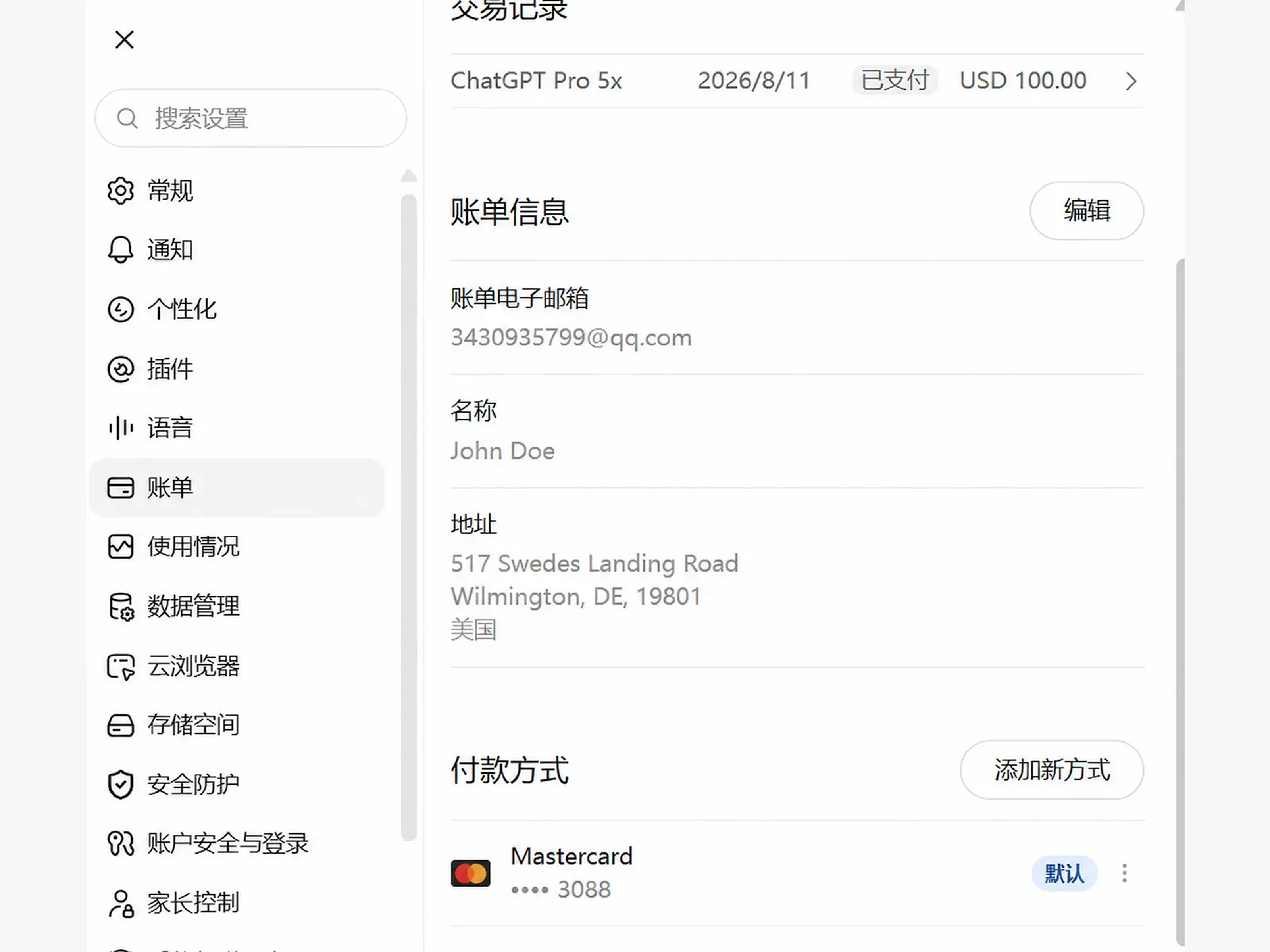Image resolution: width=1270 pixels, height=952 pixels.
Task: Click the 默认 badge on Mastercard
Action: pos(1064,874)
